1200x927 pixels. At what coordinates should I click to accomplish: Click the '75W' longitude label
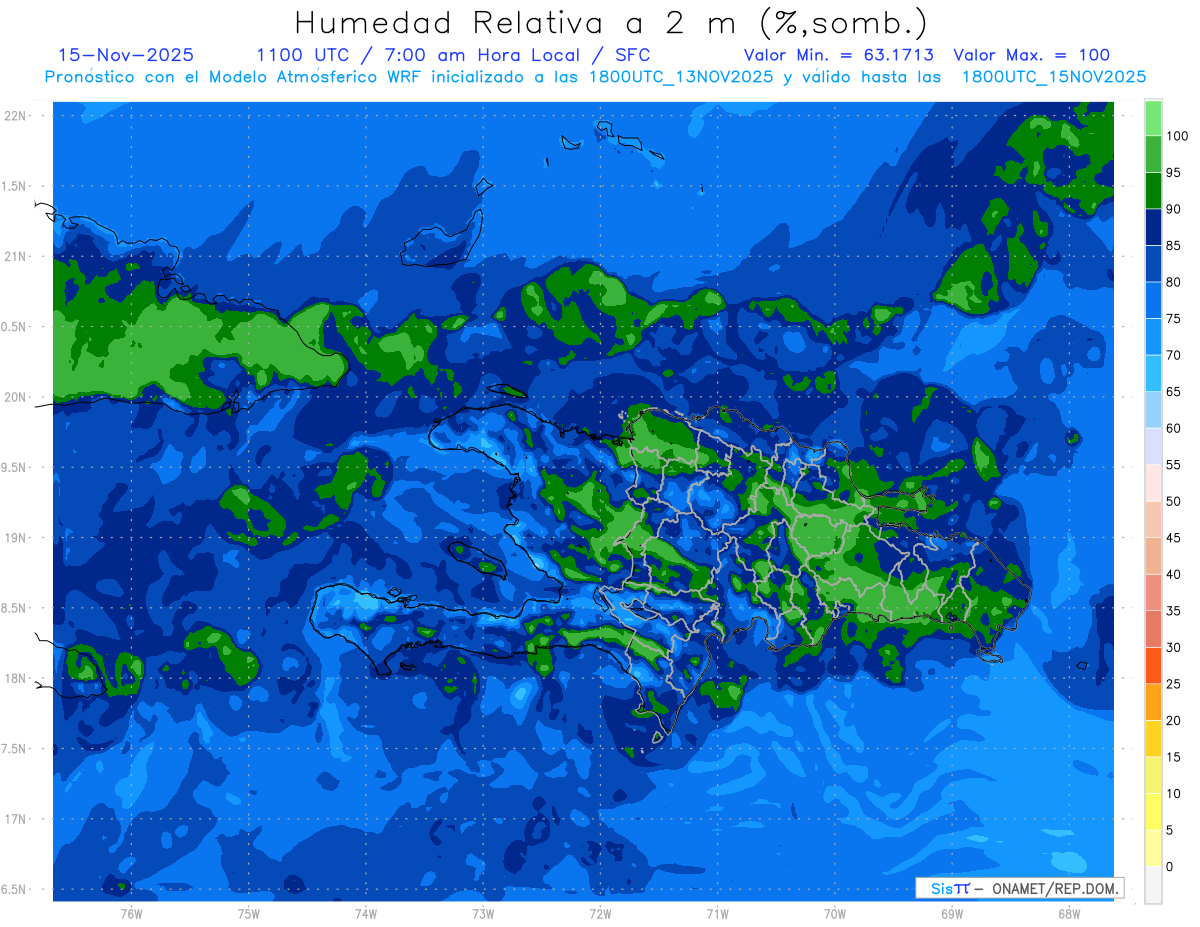248,913
